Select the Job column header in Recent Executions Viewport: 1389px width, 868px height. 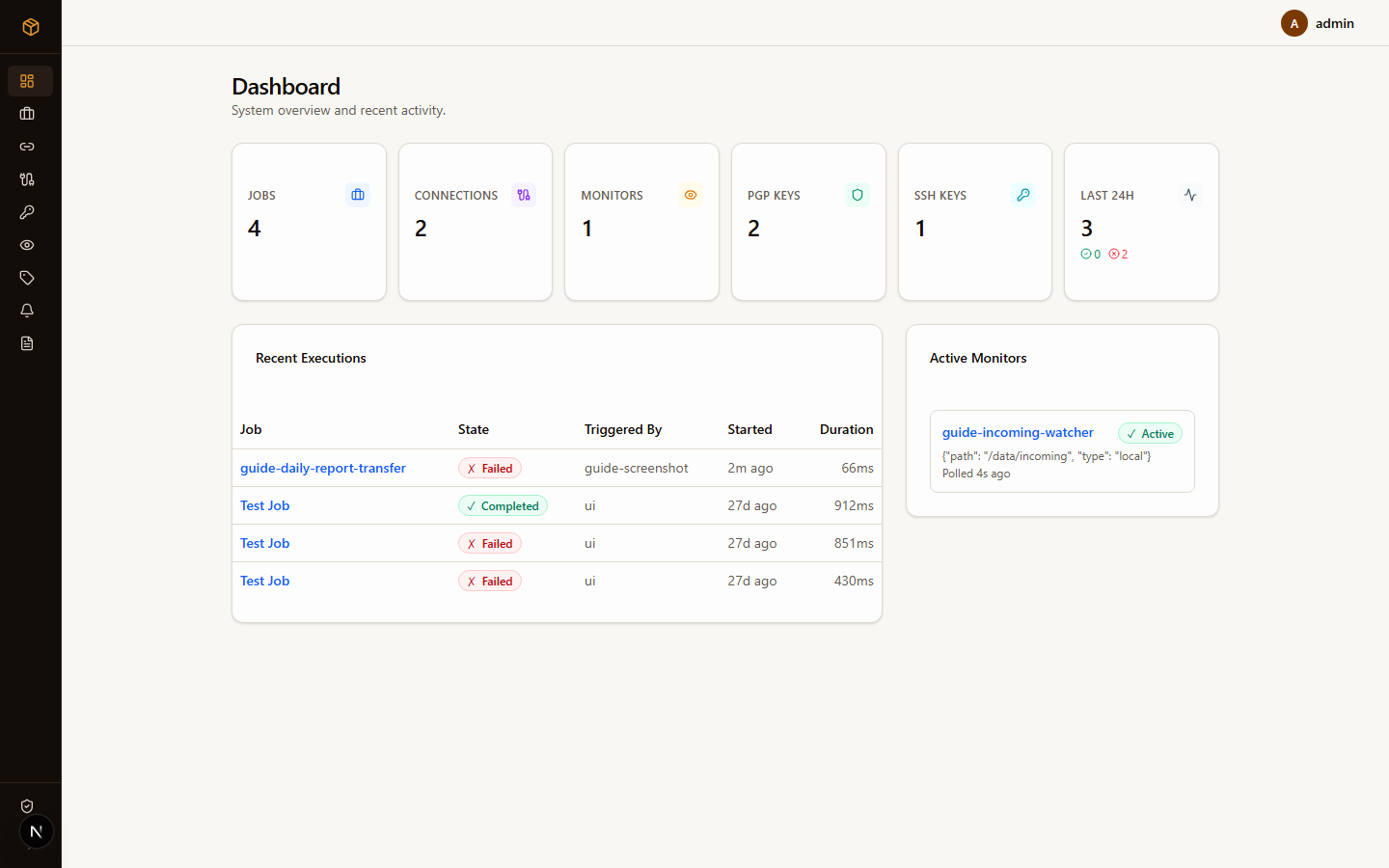[251, 429]
